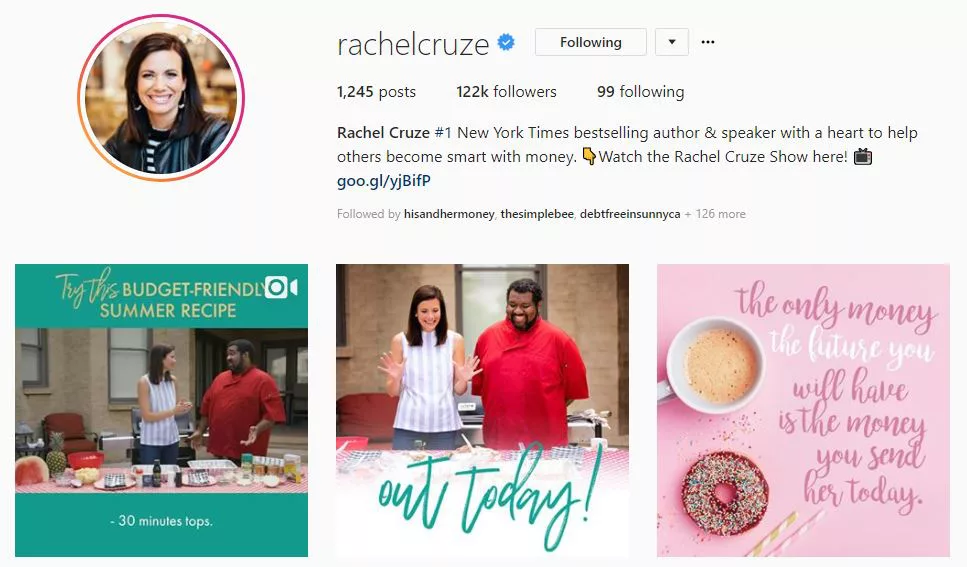Open the goo.gl/yjBifP link
This screenshot has height=567, width=967.
[x=384, y=181]
